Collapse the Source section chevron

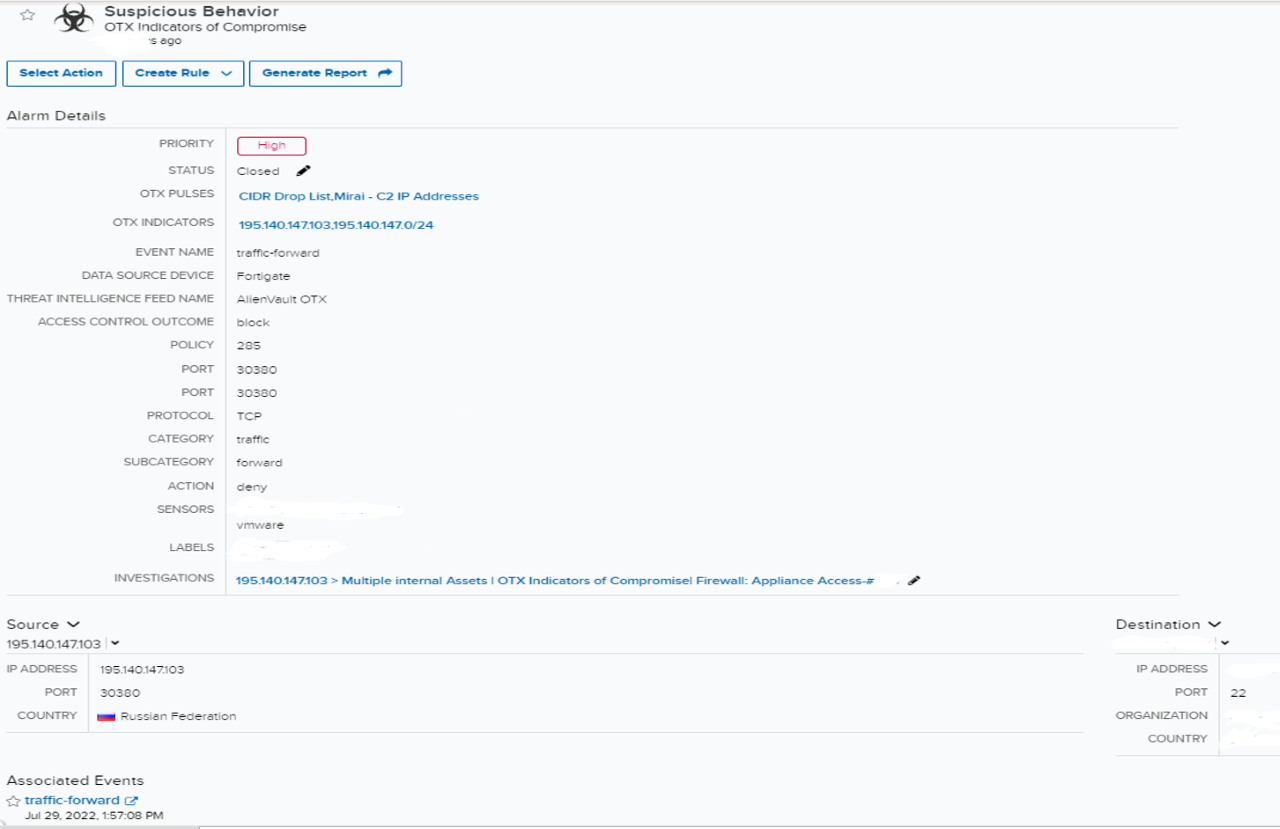[x=72, y=623]
